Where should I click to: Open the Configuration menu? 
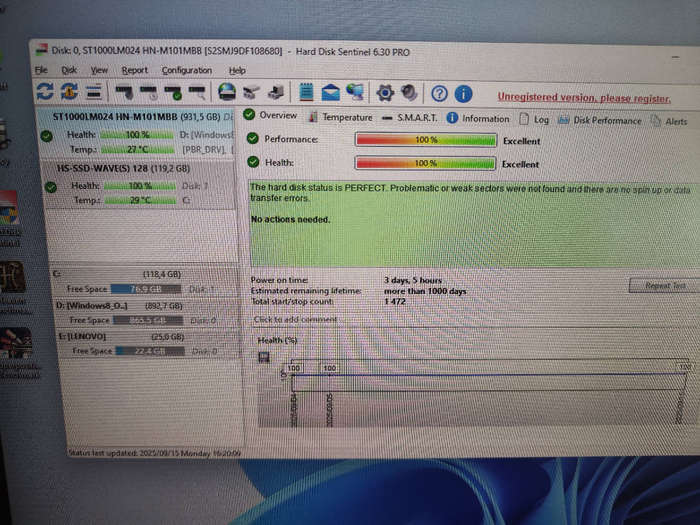pos(187,71)
